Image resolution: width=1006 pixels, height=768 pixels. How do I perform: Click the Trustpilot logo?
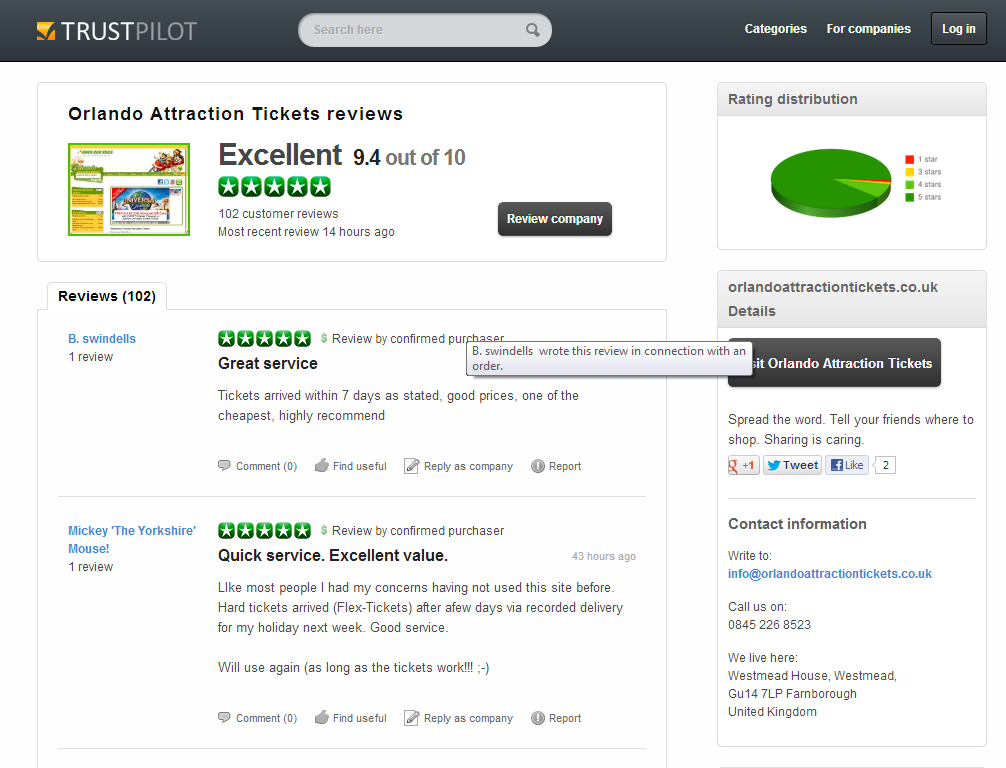pyautogui.click(x=117, y=30)
